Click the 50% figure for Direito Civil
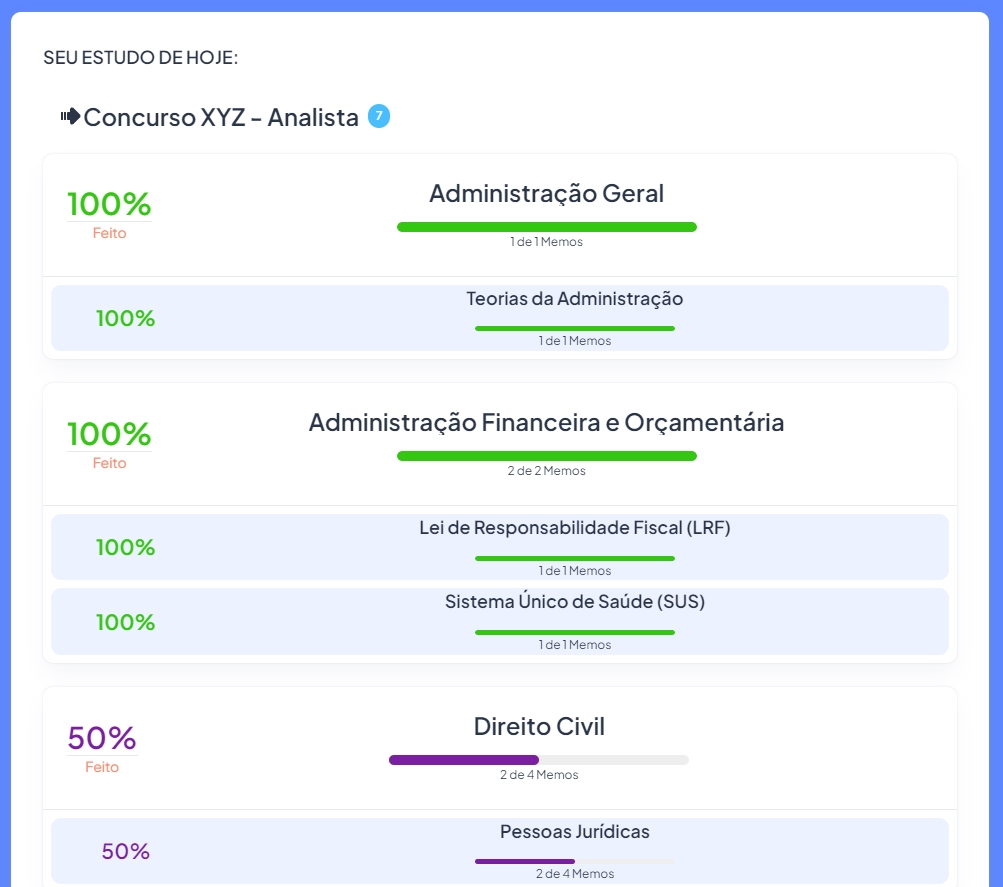This screenshot has width=1003, height=887. pos(102,738)
